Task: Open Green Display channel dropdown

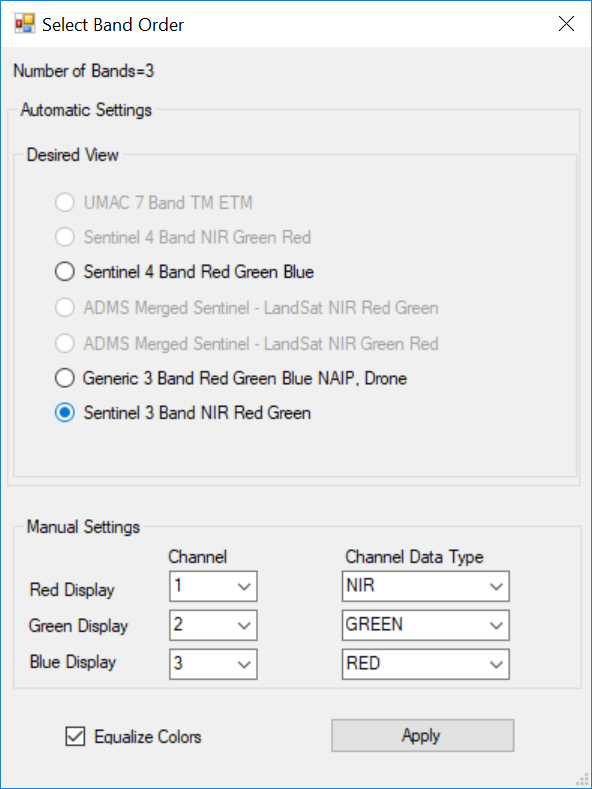Action: point(213,625)
